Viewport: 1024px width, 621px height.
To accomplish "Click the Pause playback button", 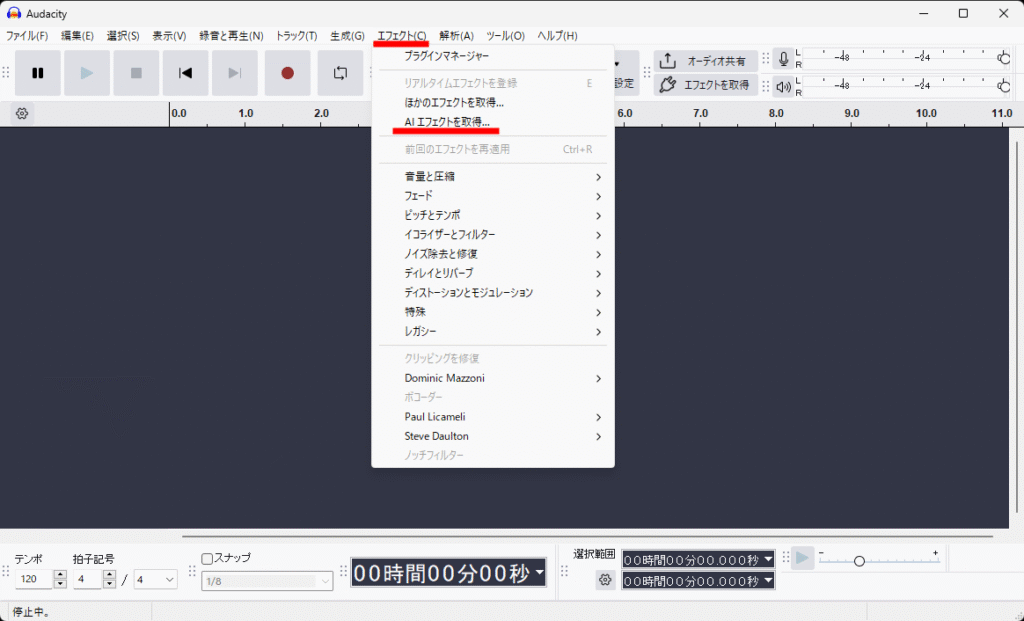I will tap(38, 73).
